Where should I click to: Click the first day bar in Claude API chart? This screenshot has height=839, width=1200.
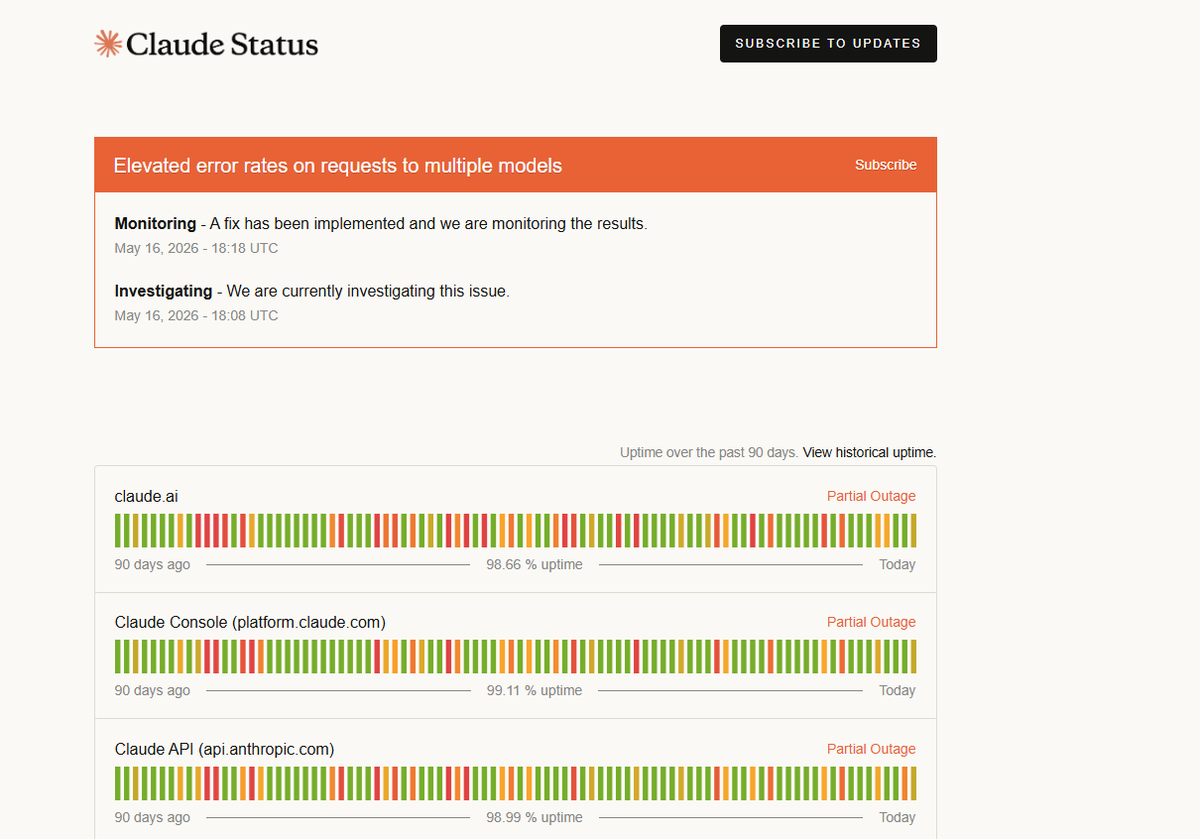(x=118, y=783)
